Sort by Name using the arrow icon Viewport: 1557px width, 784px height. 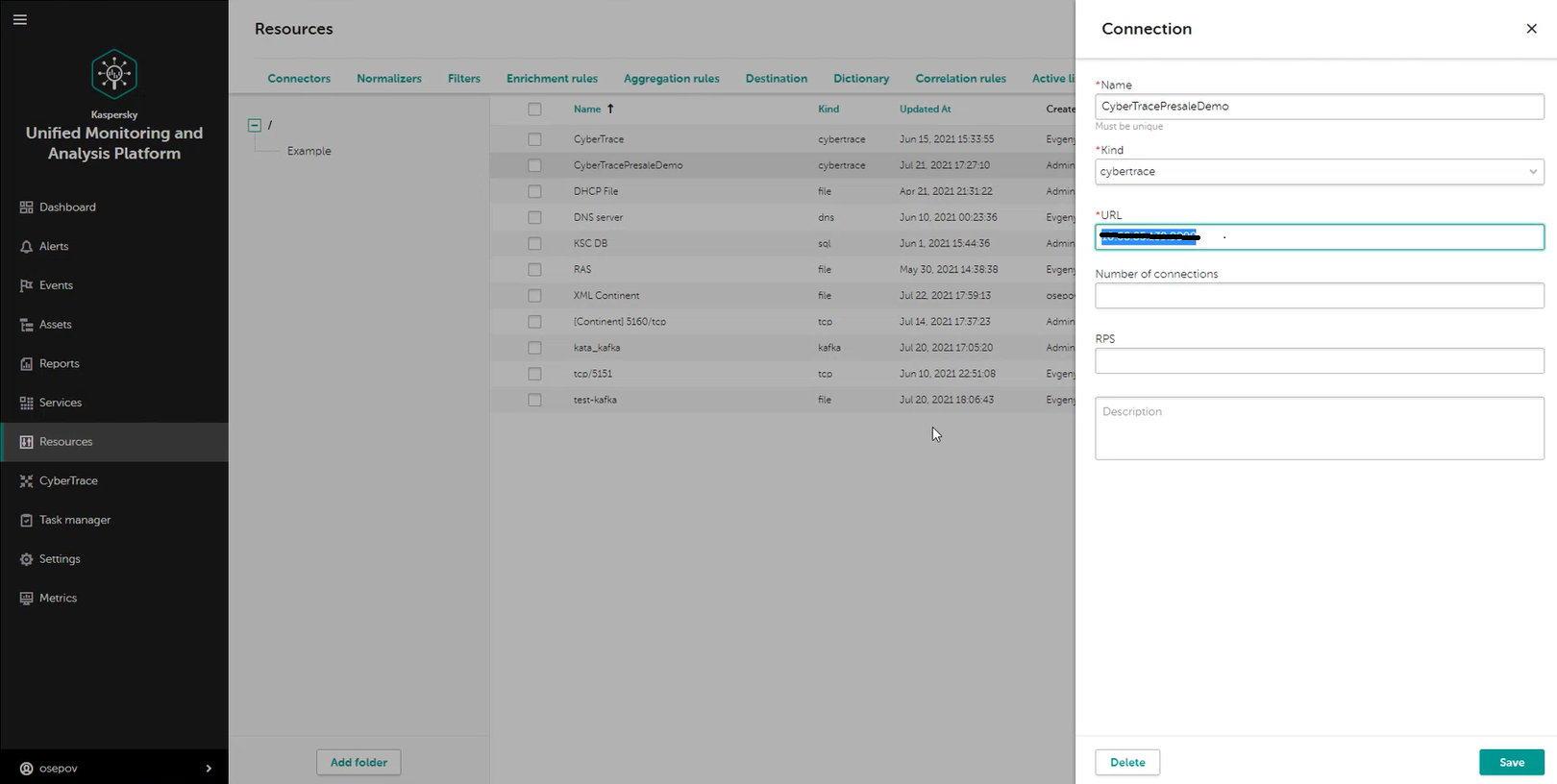(610, 109)
